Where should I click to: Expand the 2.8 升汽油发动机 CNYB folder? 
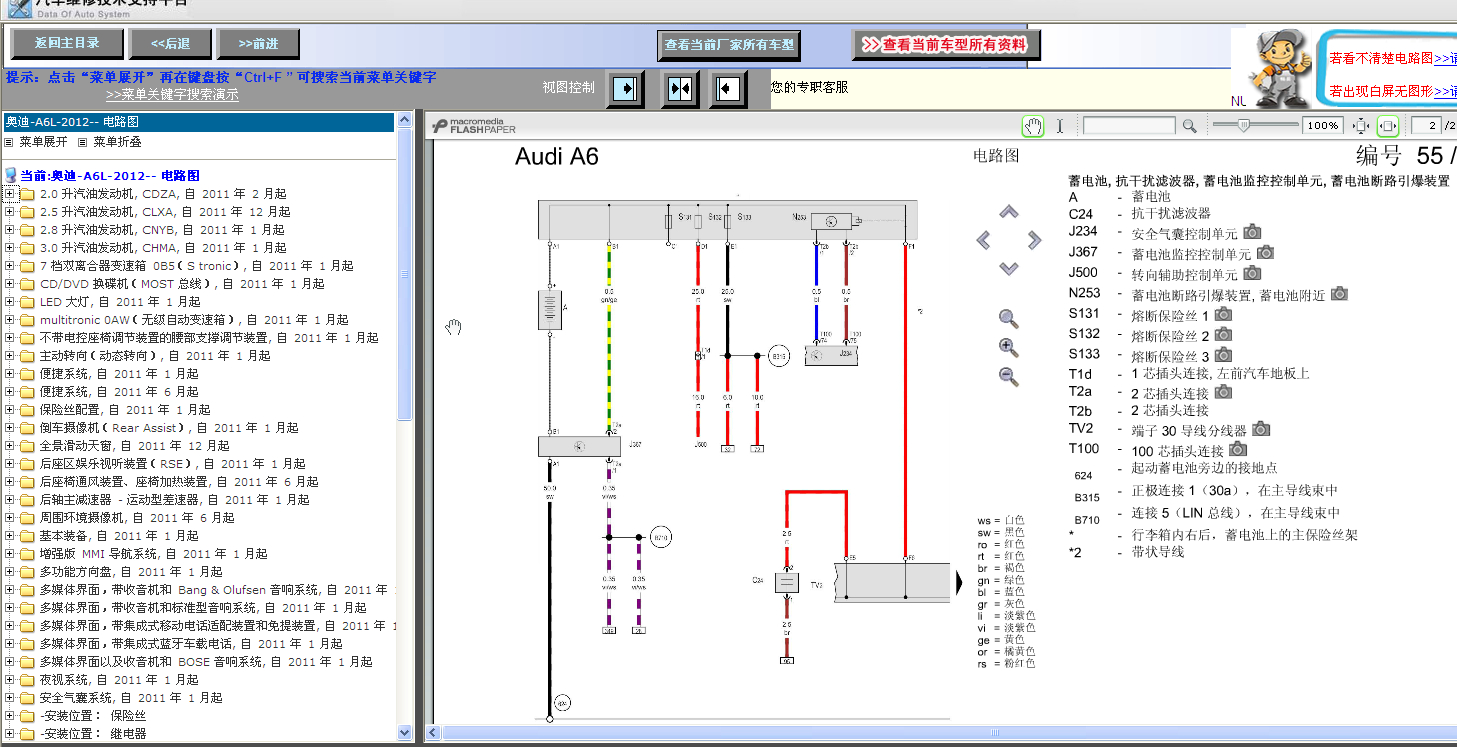(10, 230)
